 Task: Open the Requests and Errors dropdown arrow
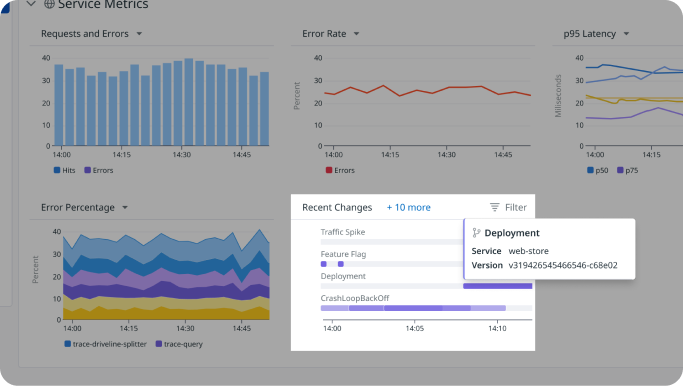tap(139, 34)
